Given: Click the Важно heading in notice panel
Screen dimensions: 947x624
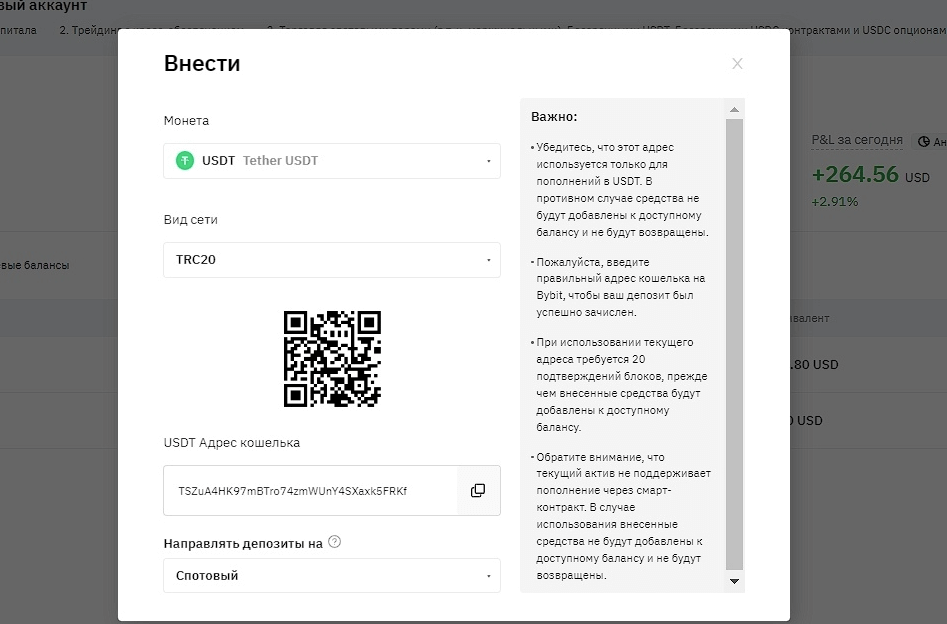Looking at the screenshot, I should [554, 117].
